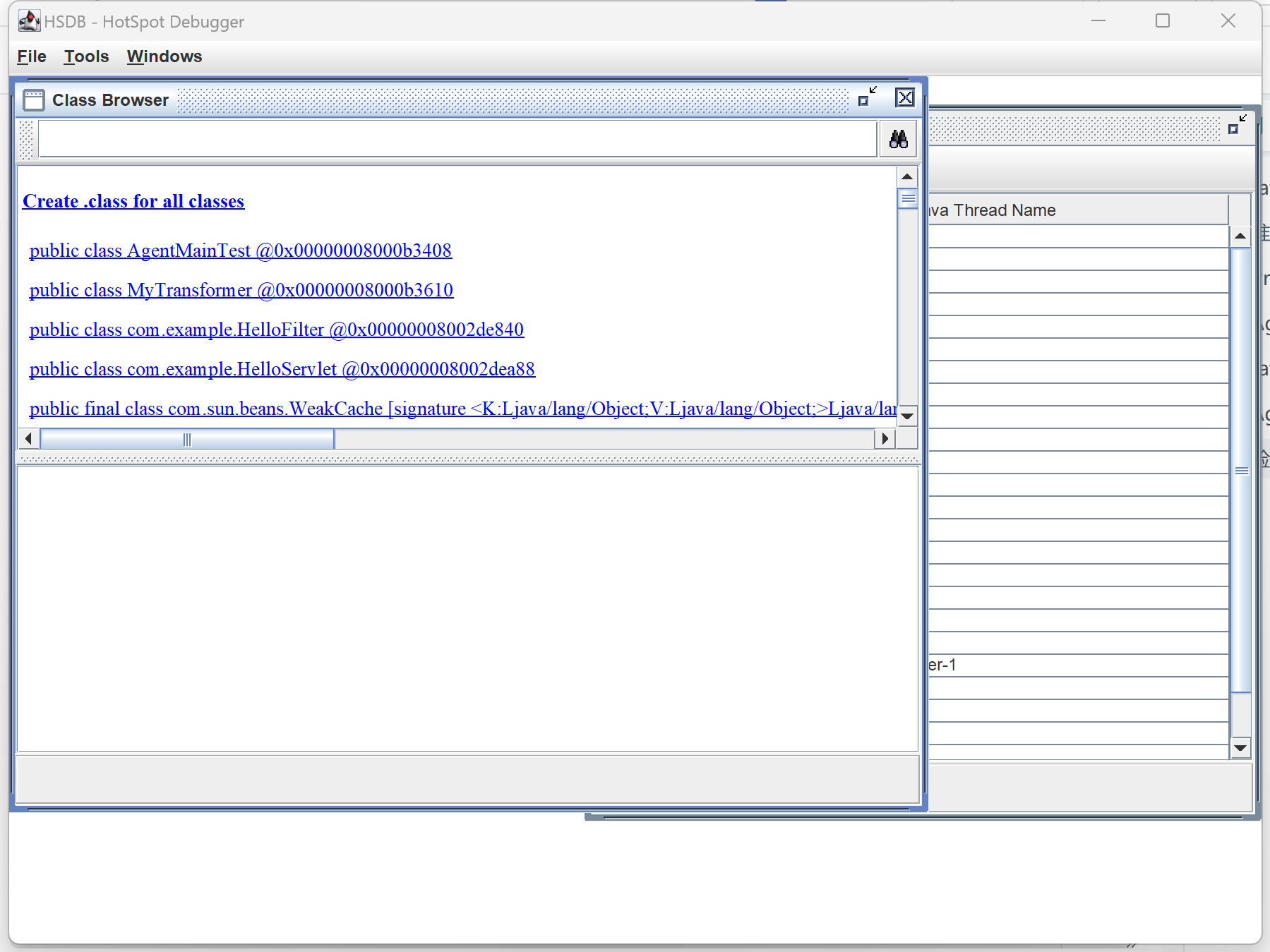The width and height of the screenshot is (1270, 952).
Task: Click the HSDB Java application icon
Action: click(x=29, y=21)
